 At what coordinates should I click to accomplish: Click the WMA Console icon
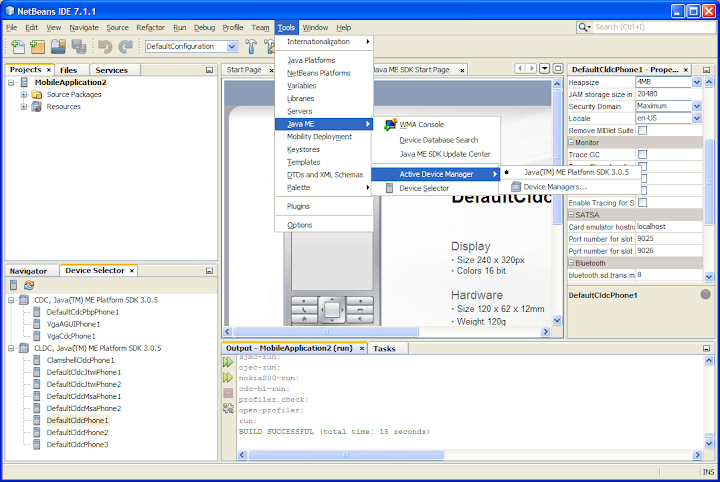(x=390, y=124)
